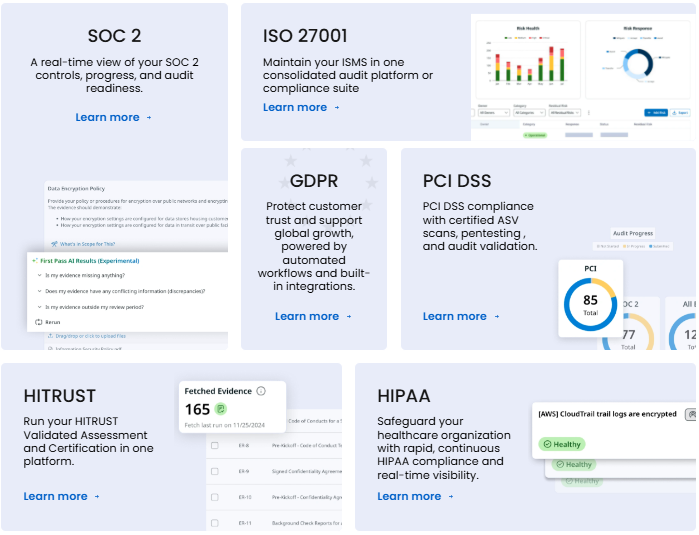
Task: Click the arrow icon after HIPAA Learn more
Action: [451, 497]
